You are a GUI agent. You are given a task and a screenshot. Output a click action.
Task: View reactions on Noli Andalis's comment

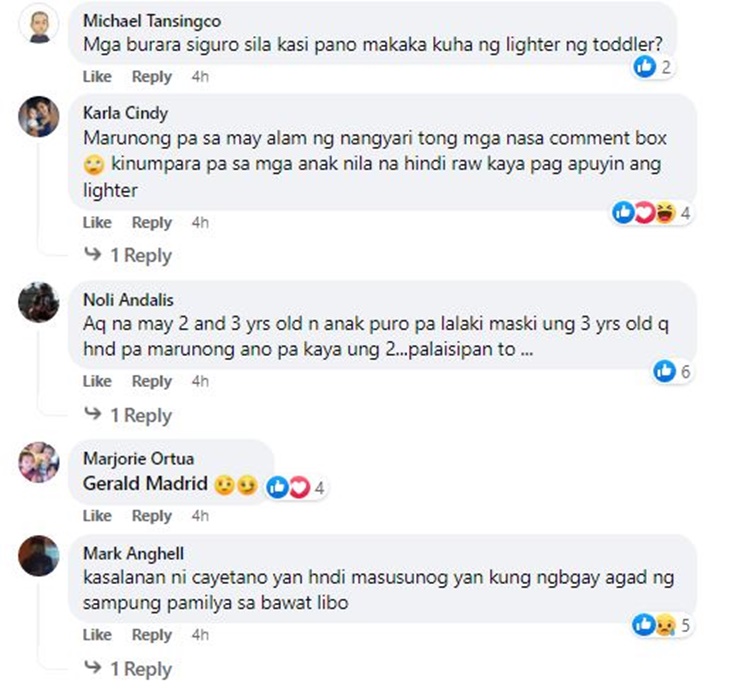[x=672, y=371]
